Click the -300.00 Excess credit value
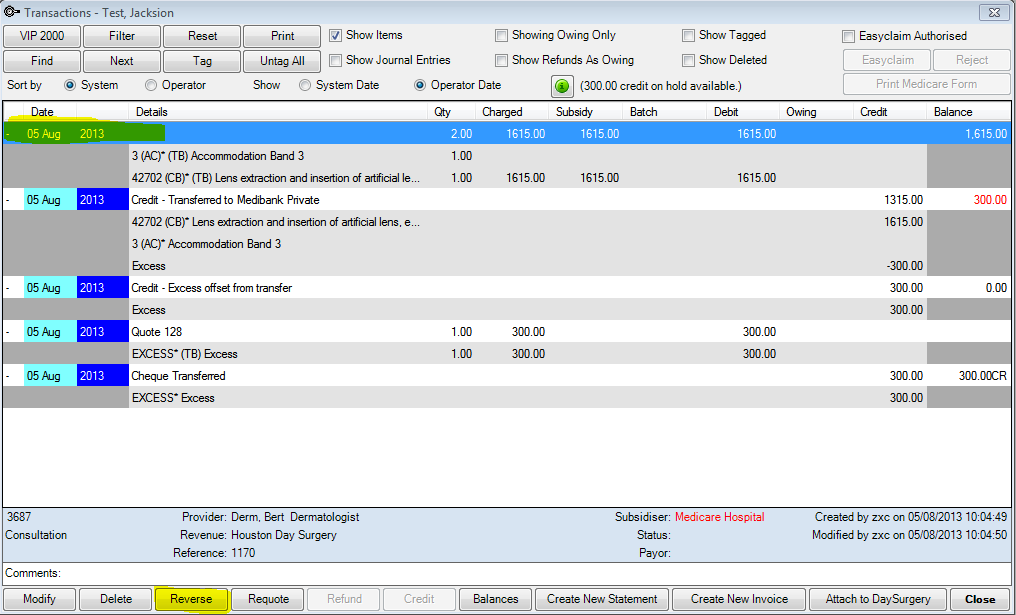The width and height of the screenshot is (1016, 615). pyautogui.click(x=905, y=266)
